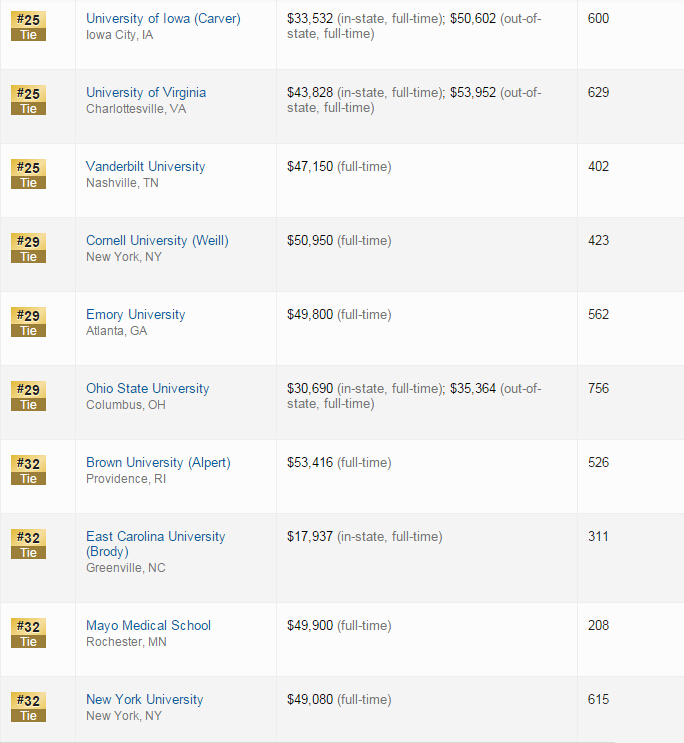Open Ohio State University page

[x=147, y=388]
